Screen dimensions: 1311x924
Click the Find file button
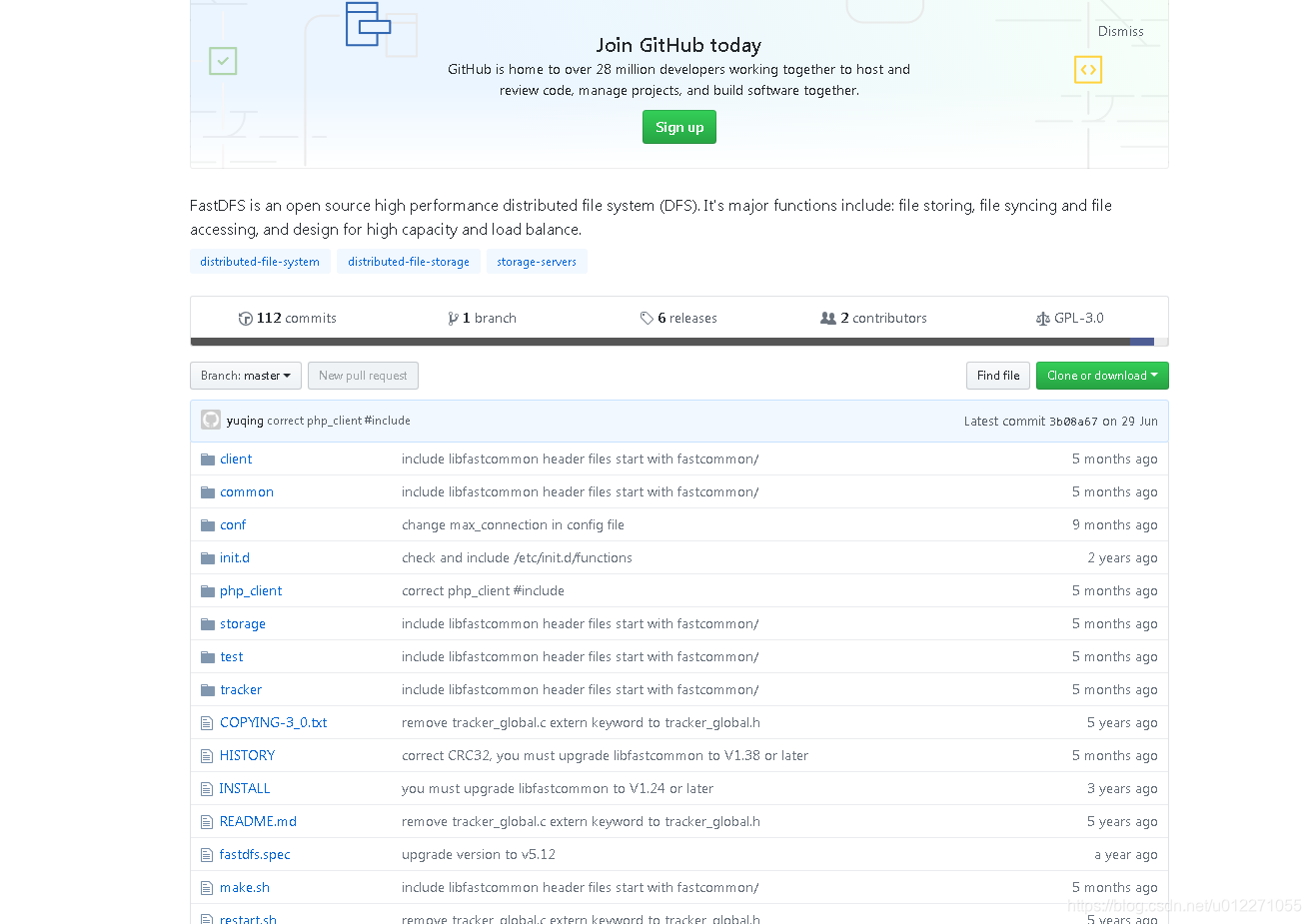pos(998,376)
